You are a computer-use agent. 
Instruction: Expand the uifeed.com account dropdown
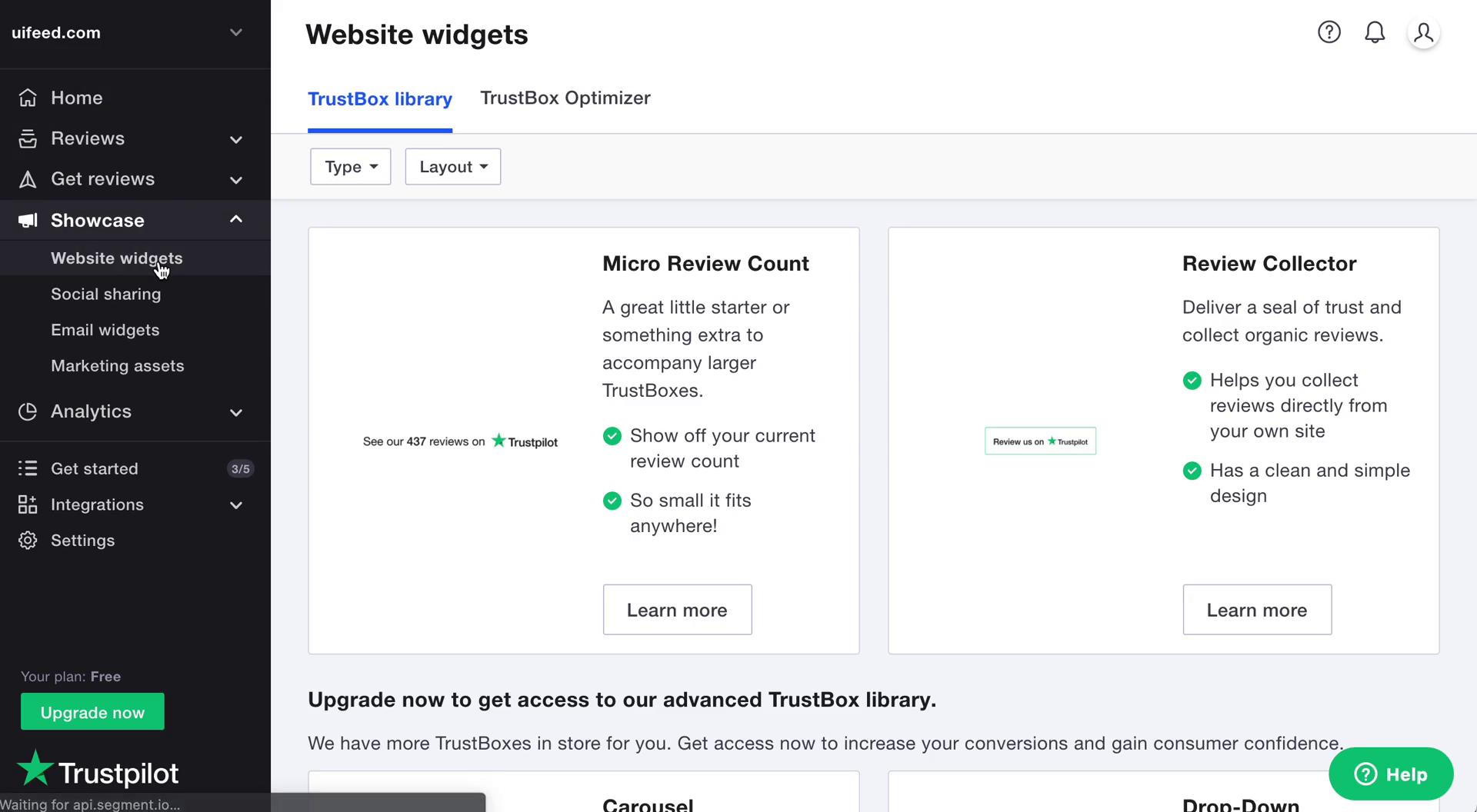click(x=236, y=32)
